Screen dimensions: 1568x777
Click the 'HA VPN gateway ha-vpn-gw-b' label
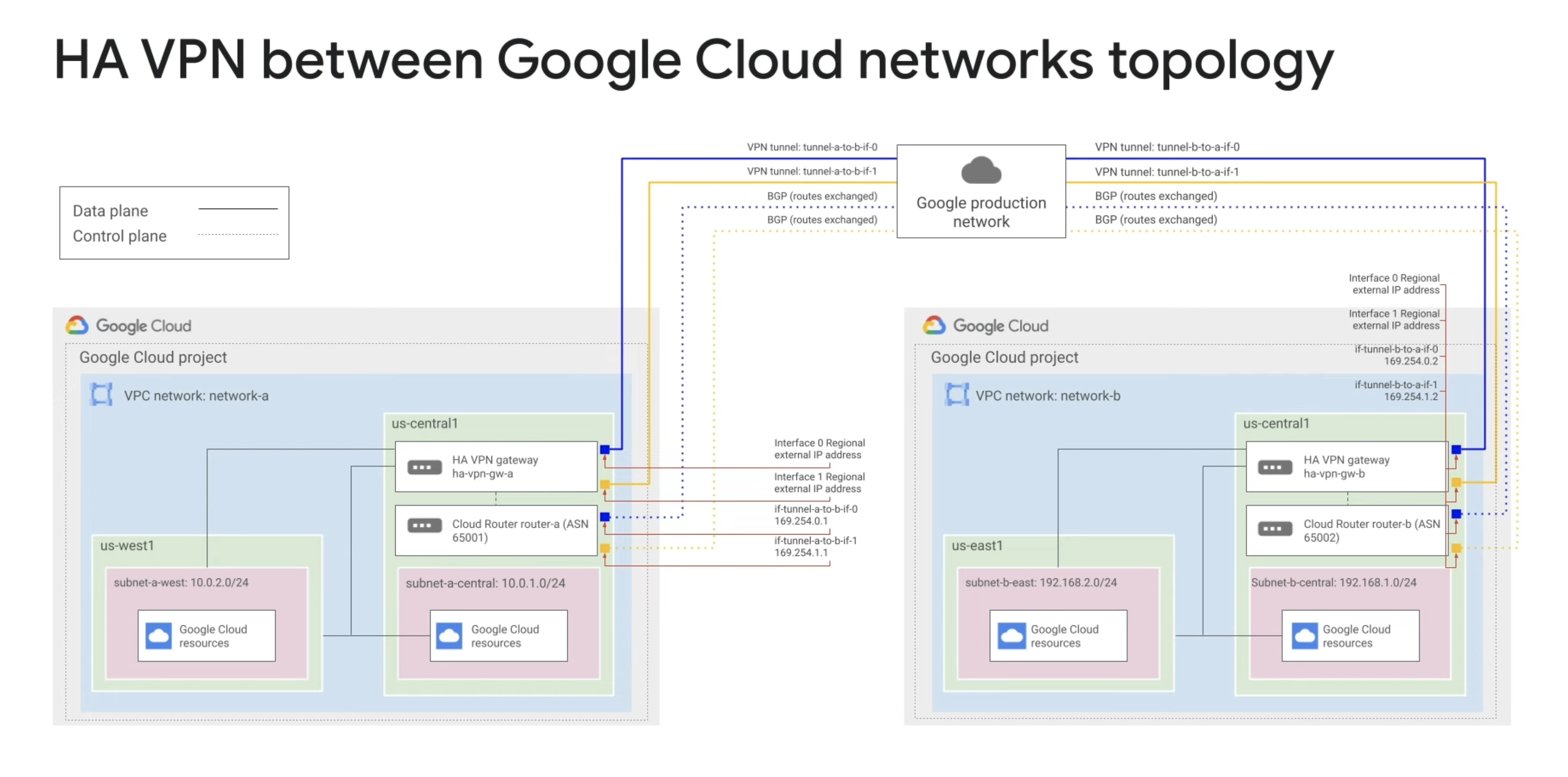(x=1346, y=467)
